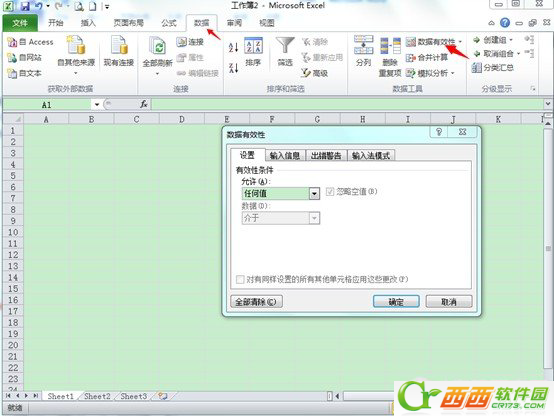The height and width of the screenshot is (416, 554).
Task: Open the Outline (分级显示) dialog launcher
Action: (532, 89)
